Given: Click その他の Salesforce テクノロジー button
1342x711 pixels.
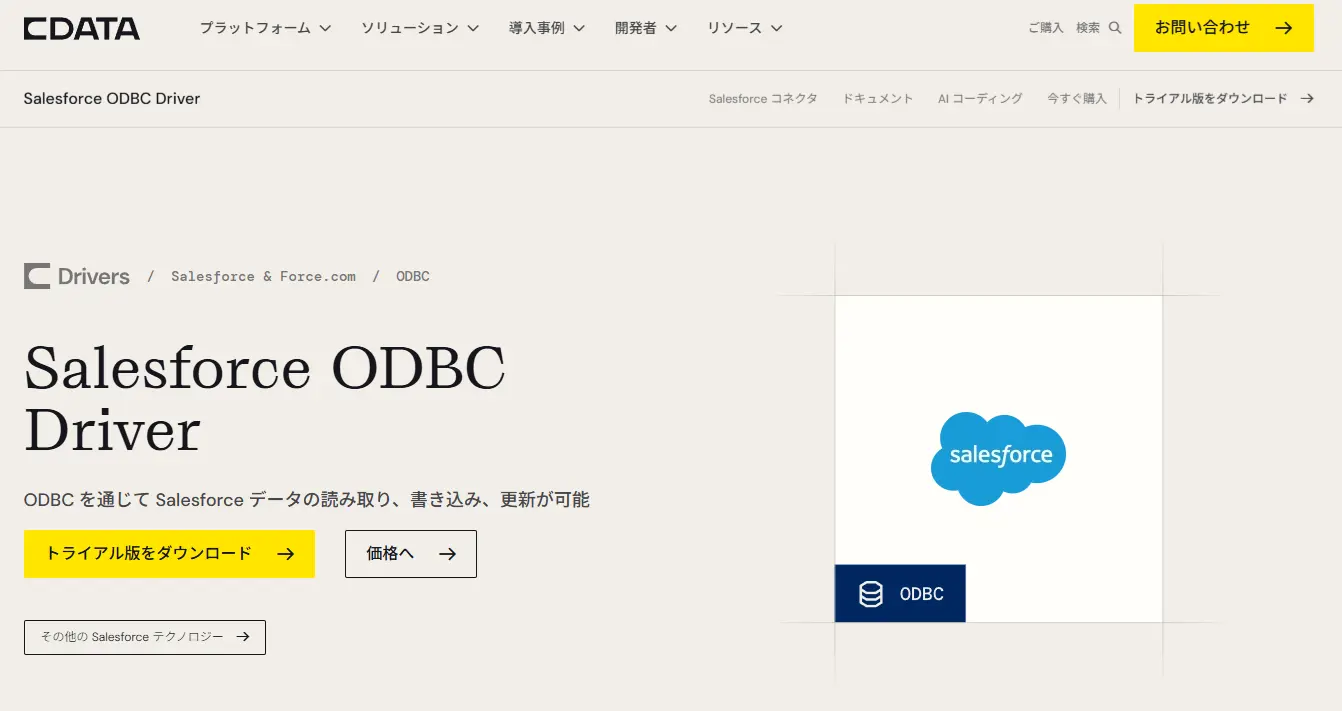Looking at the screenshot, I should pos(145,637).
